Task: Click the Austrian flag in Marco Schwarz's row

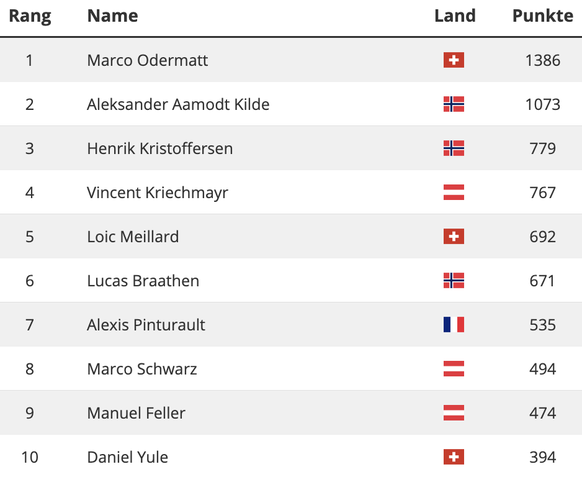Action: [454, 369]
